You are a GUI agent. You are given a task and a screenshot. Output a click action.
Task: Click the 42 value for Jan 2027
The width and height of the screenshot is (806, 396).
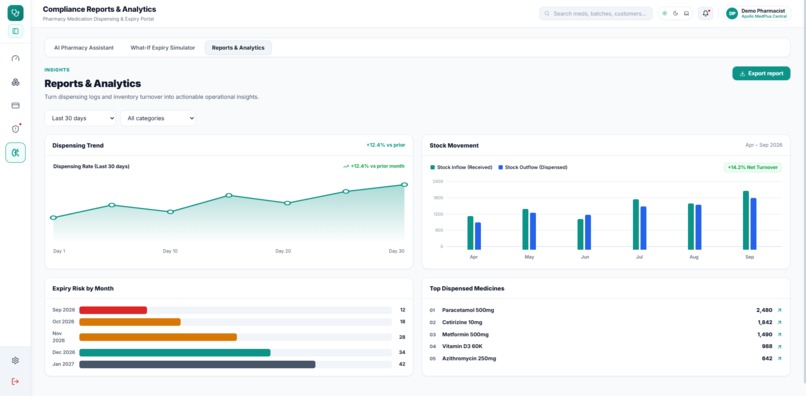(402, 364)
